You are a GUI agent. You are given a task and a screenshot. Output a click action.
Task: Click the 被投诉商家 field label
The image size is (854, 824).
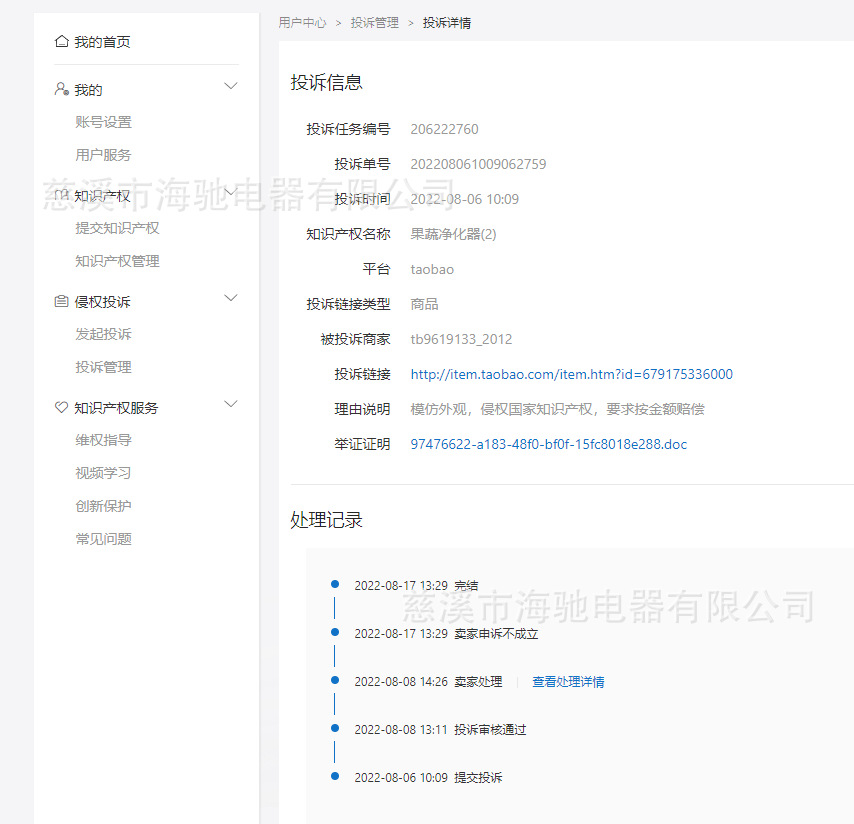click(x=355, y=339)
